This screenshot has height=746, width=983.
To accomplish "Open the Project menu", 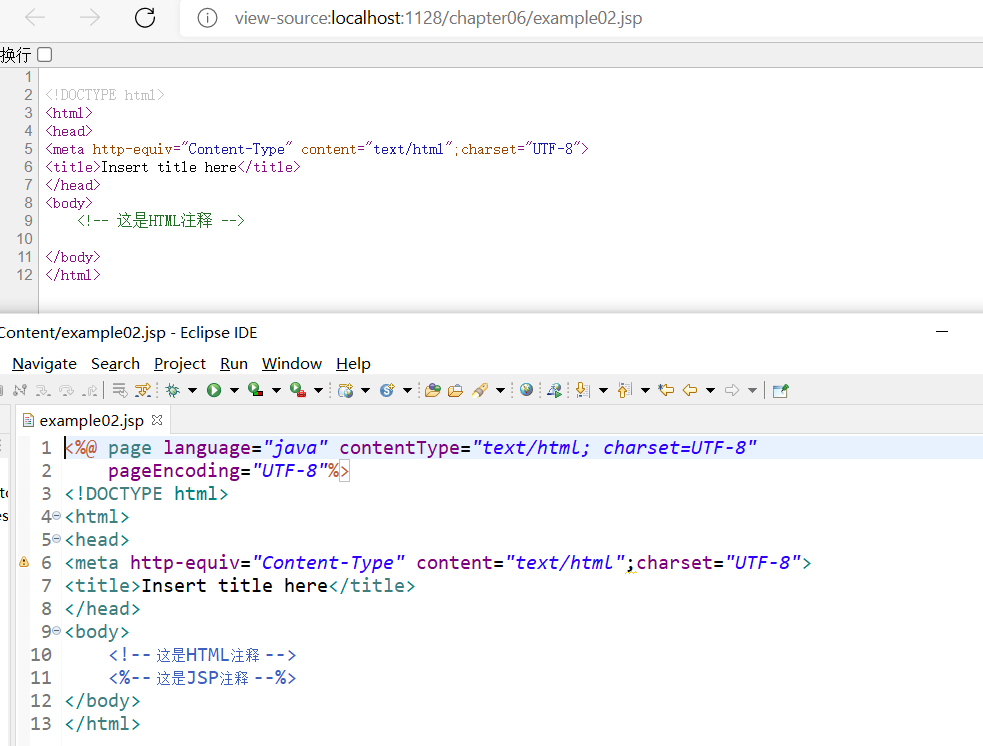I will (180, 364).
